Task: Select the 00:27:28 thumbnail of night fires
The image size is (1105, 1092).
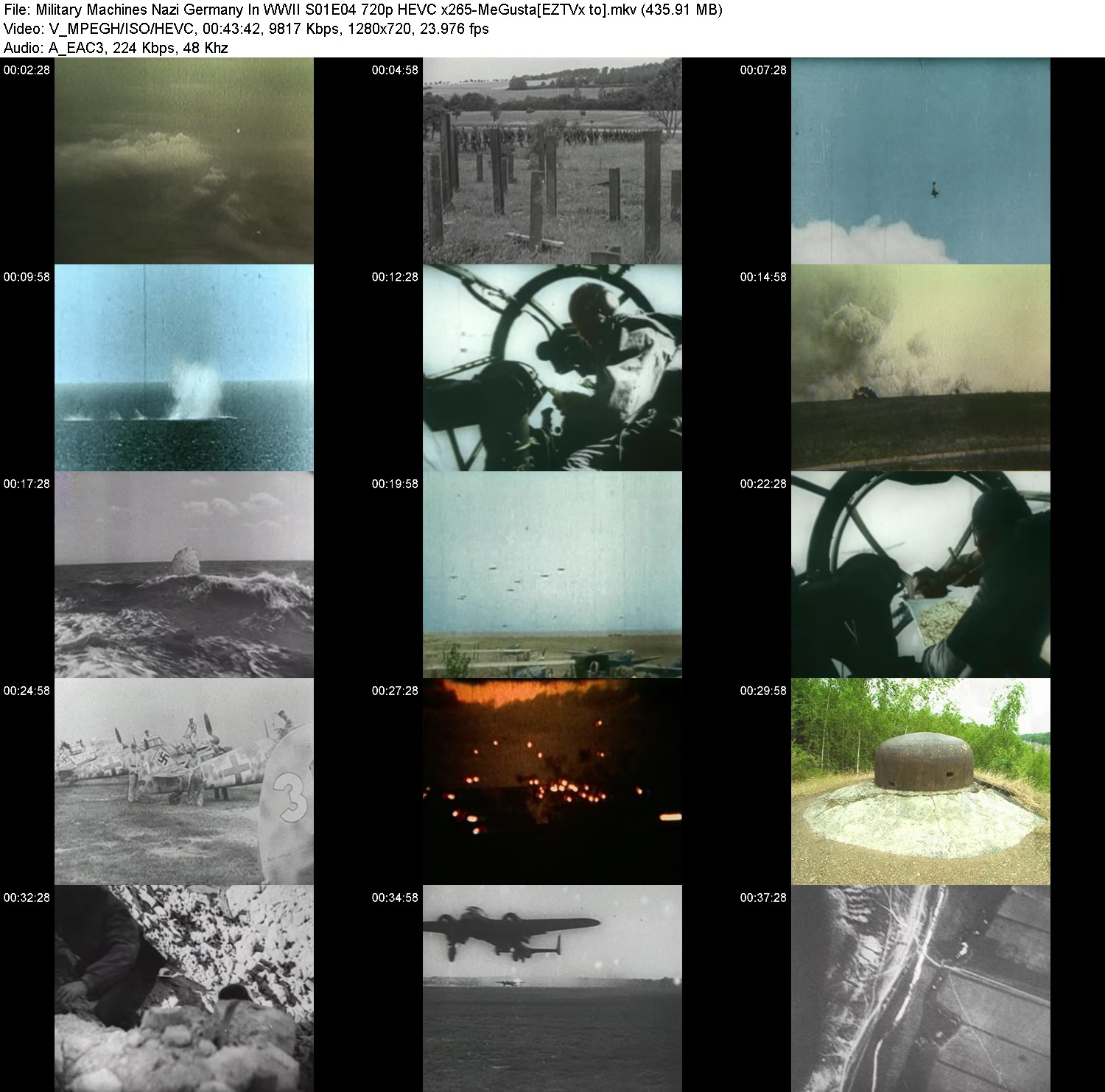Action: [x=552, y=781]
